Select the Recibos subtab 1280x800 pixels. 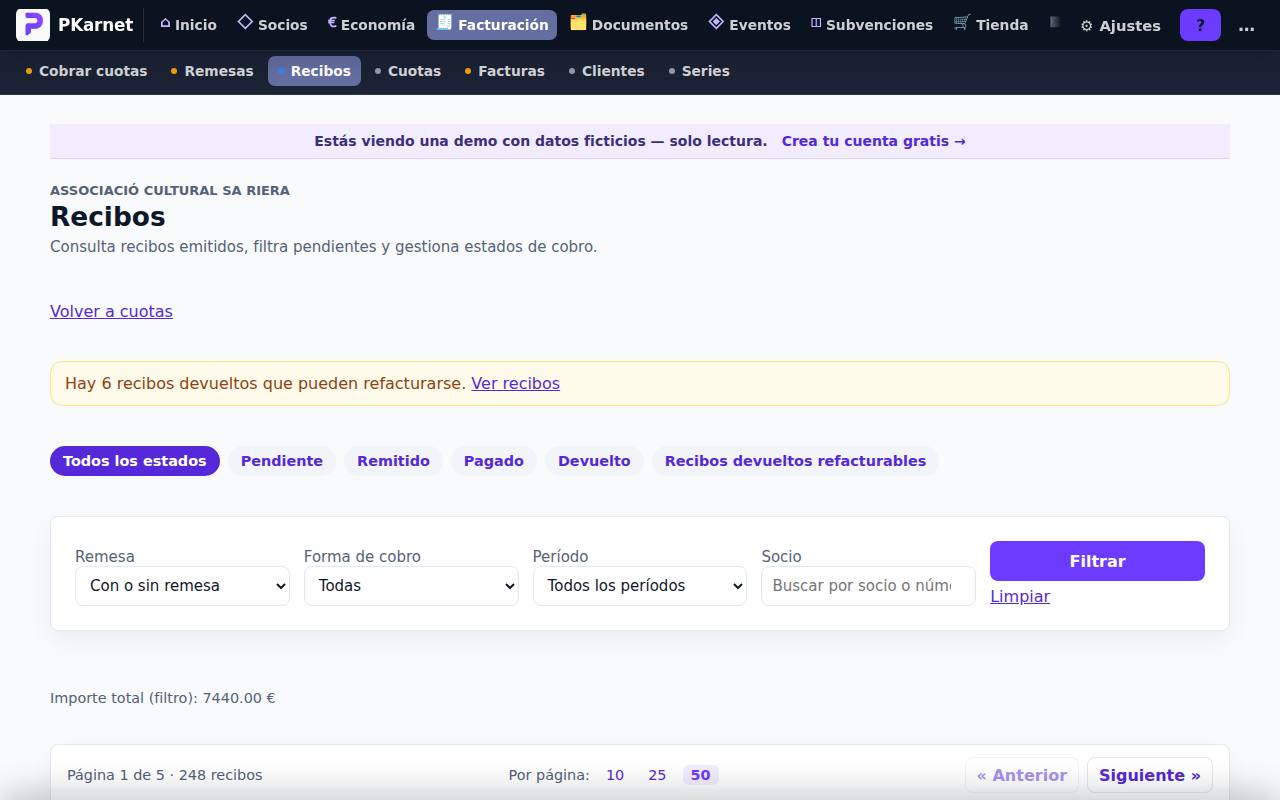click(314, 71)
